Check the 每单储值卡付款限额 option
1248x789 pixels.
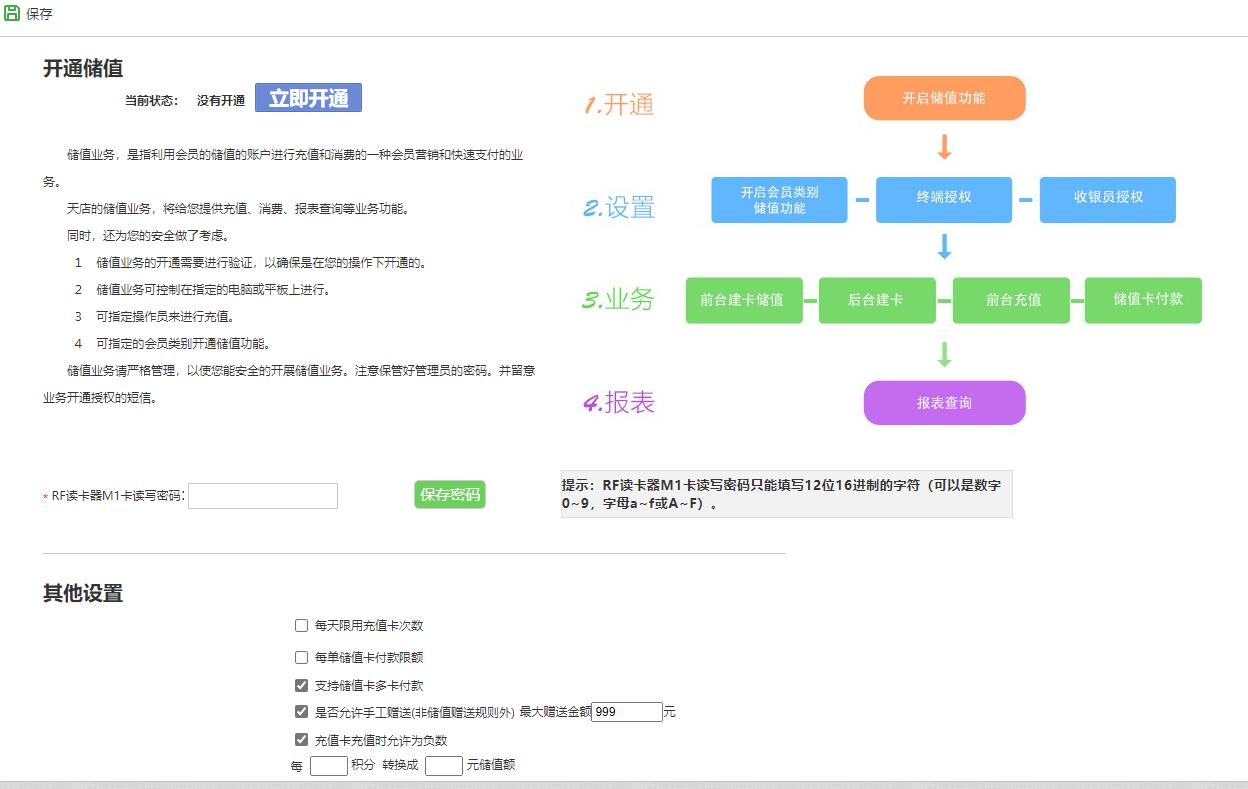click(x=301, y=657)
